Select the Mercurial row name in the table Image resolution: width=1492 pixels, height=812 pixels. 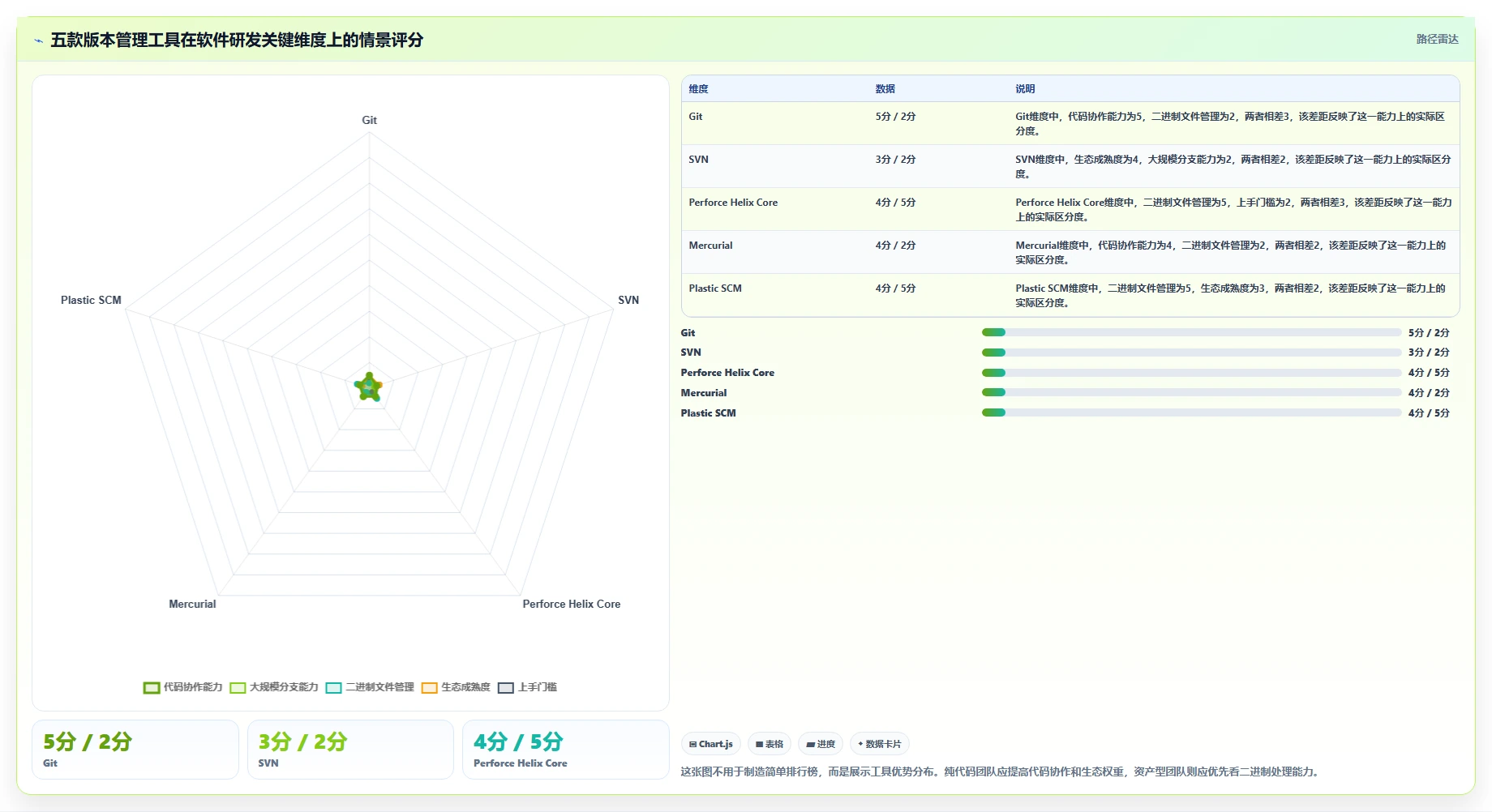[x=710, y=246]
